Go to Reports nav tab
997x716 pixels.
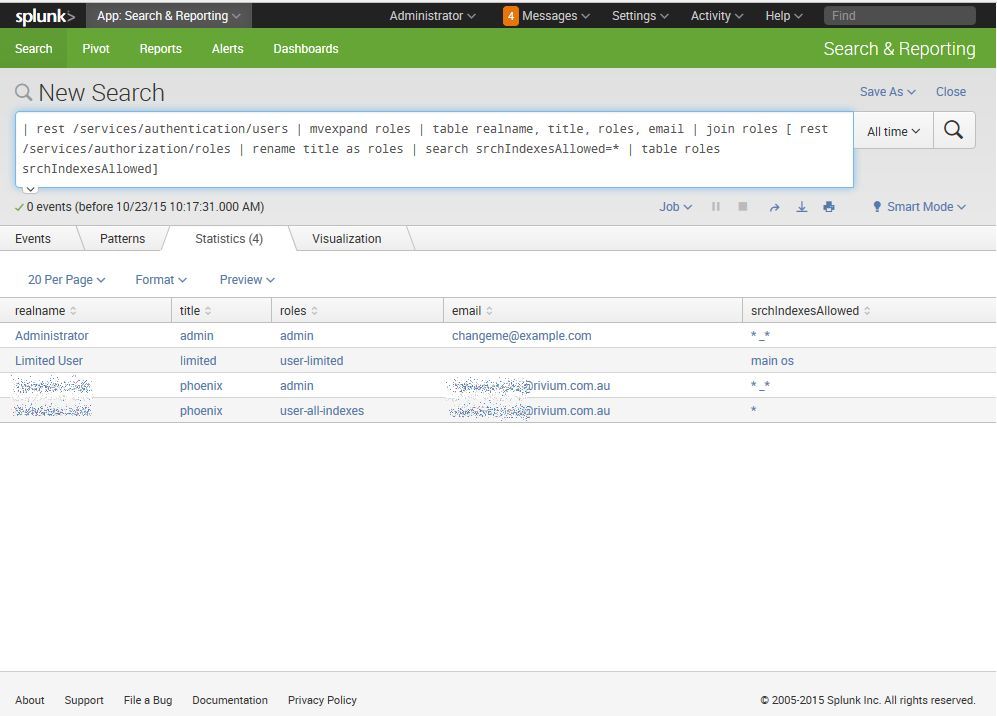coord(160,48)
